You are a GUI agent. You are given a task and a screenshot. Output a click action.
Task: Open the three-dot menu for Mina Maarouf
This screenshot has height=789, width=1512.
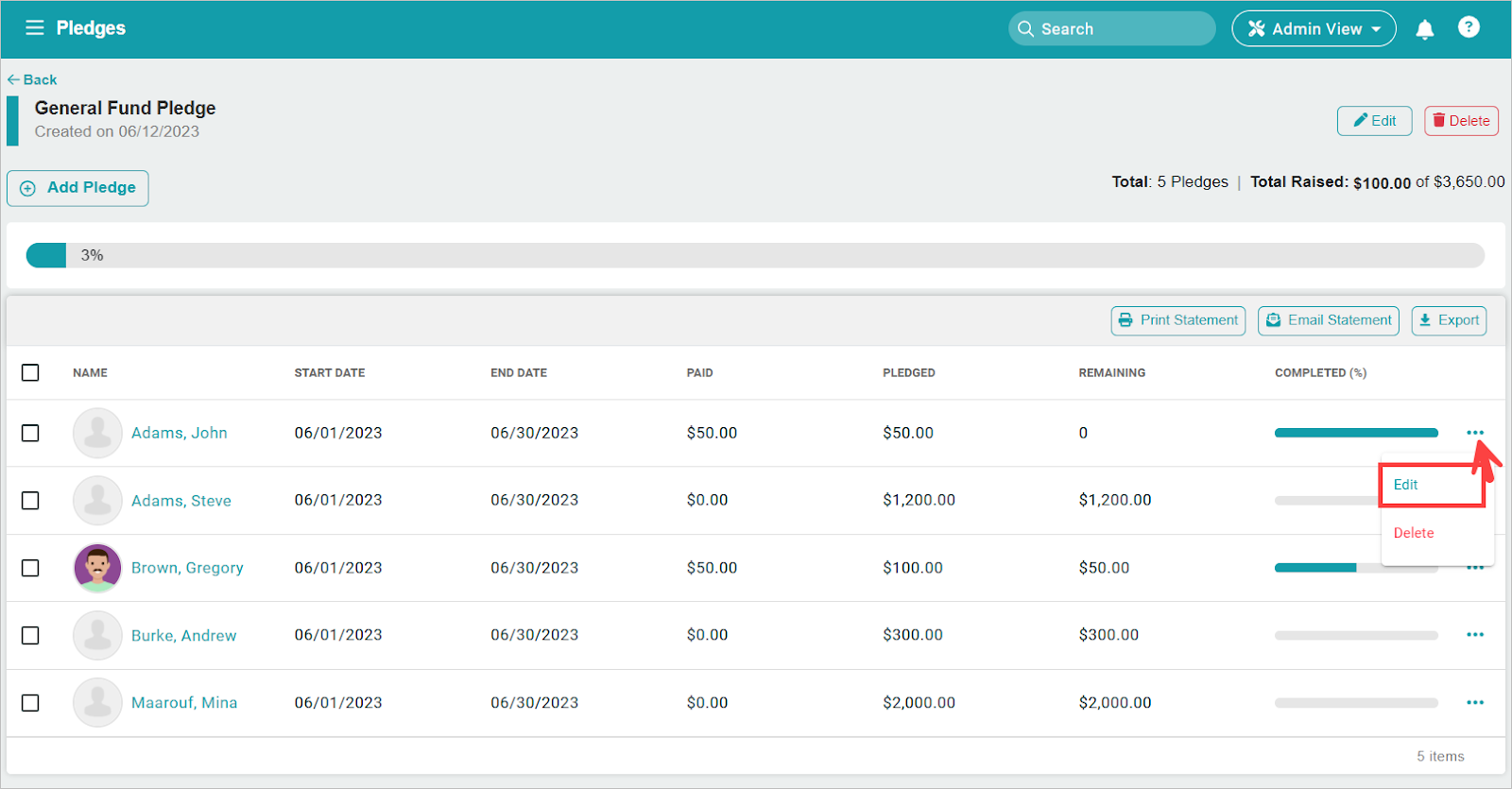pyautogui.click(x=1474, y=703)
